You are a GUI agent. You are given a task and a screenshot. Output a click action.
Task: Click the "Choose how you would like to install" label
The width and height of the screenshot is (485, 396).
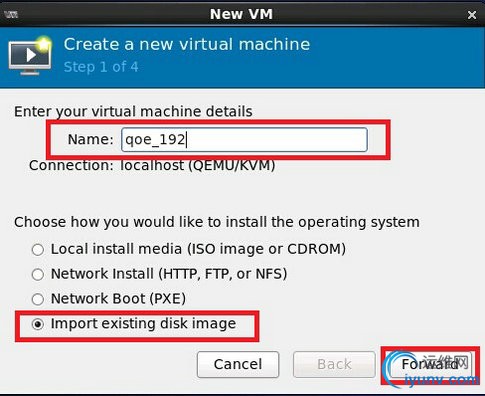(217, 222)
